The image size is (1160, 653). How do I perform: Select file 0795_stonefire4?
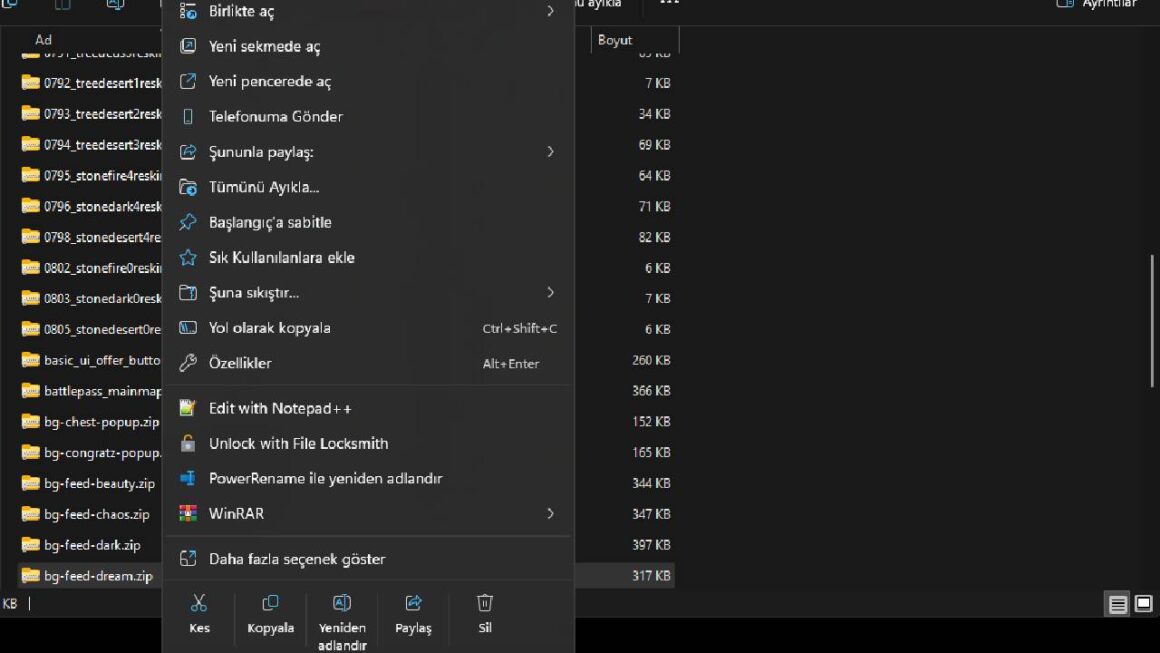pos(102,175)
